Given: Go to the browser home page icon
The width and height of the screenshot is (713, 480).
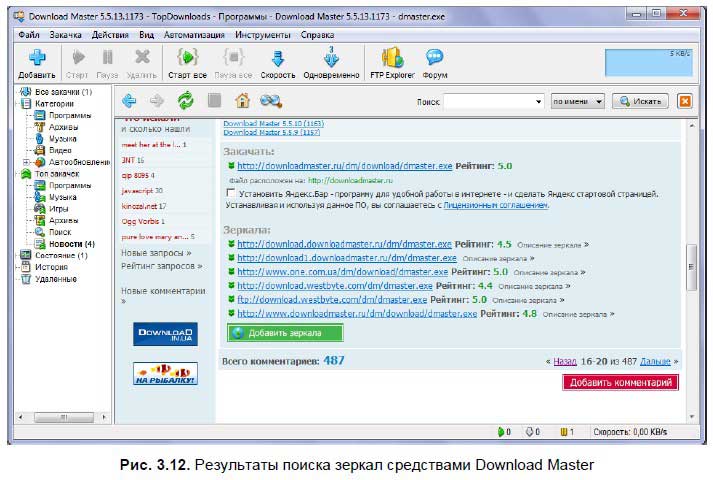Looking at the screenshot, I should (x=241, y=100).
